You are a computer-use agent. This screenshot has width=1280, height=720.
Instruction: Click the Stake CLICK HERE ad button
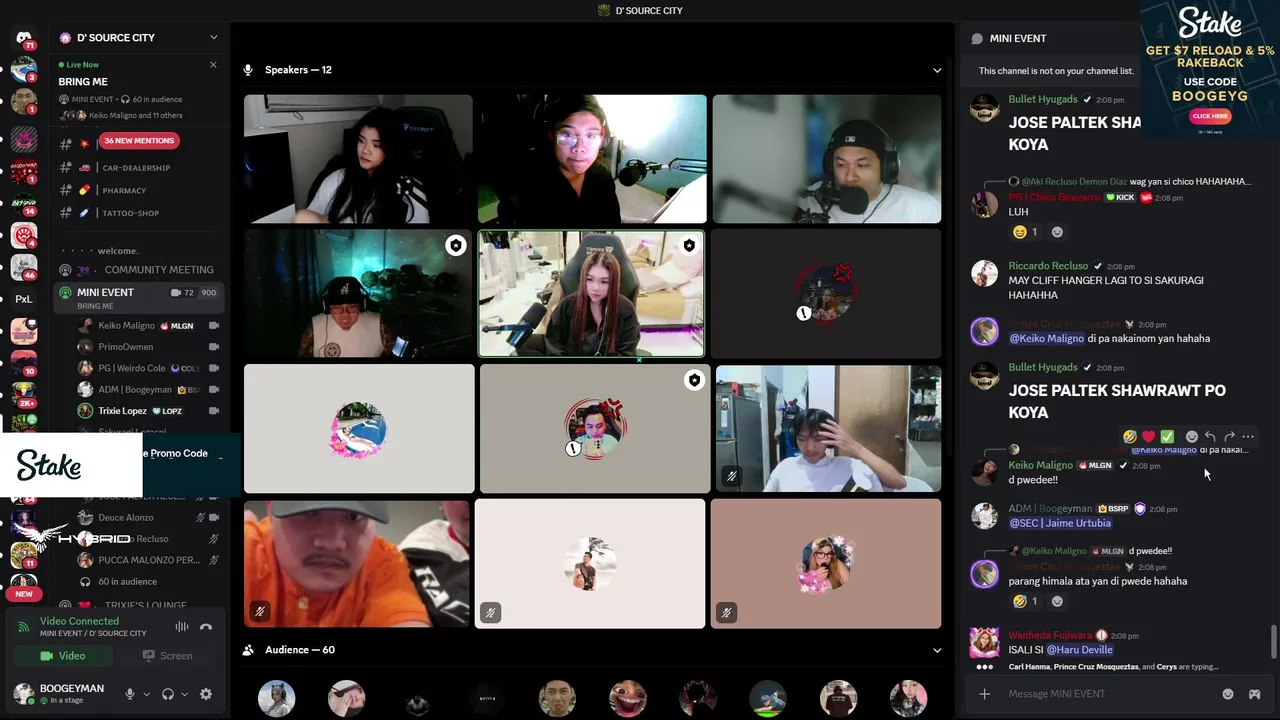1209,116
